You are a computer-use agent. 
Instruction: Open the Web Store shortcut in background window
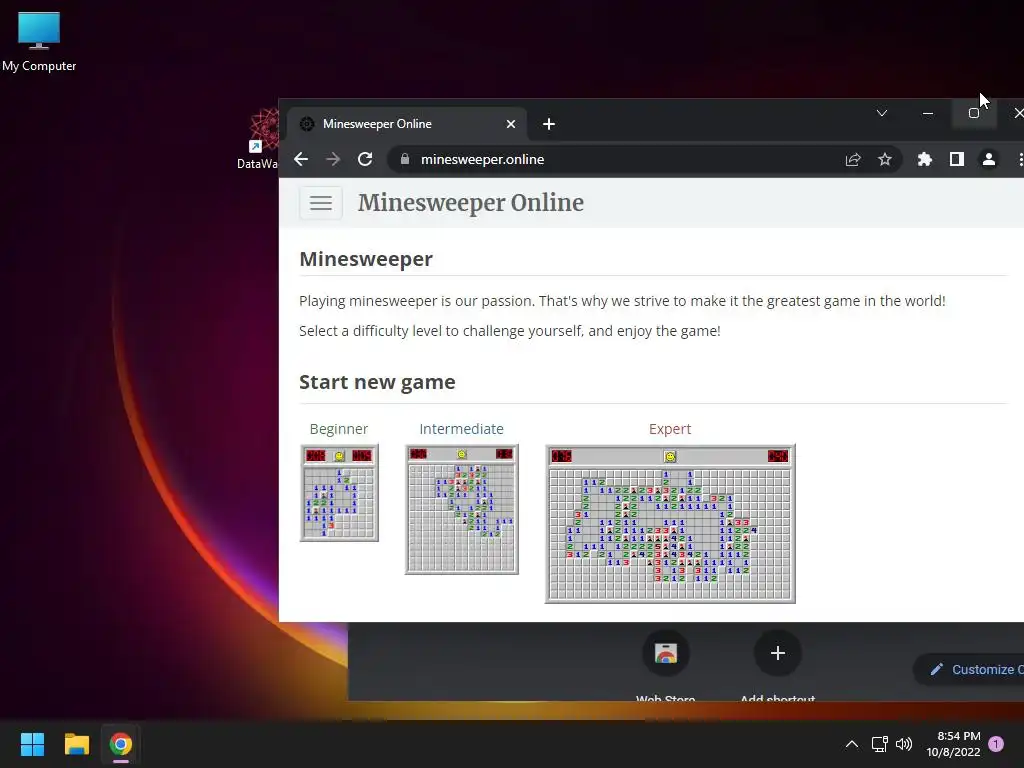665,653
